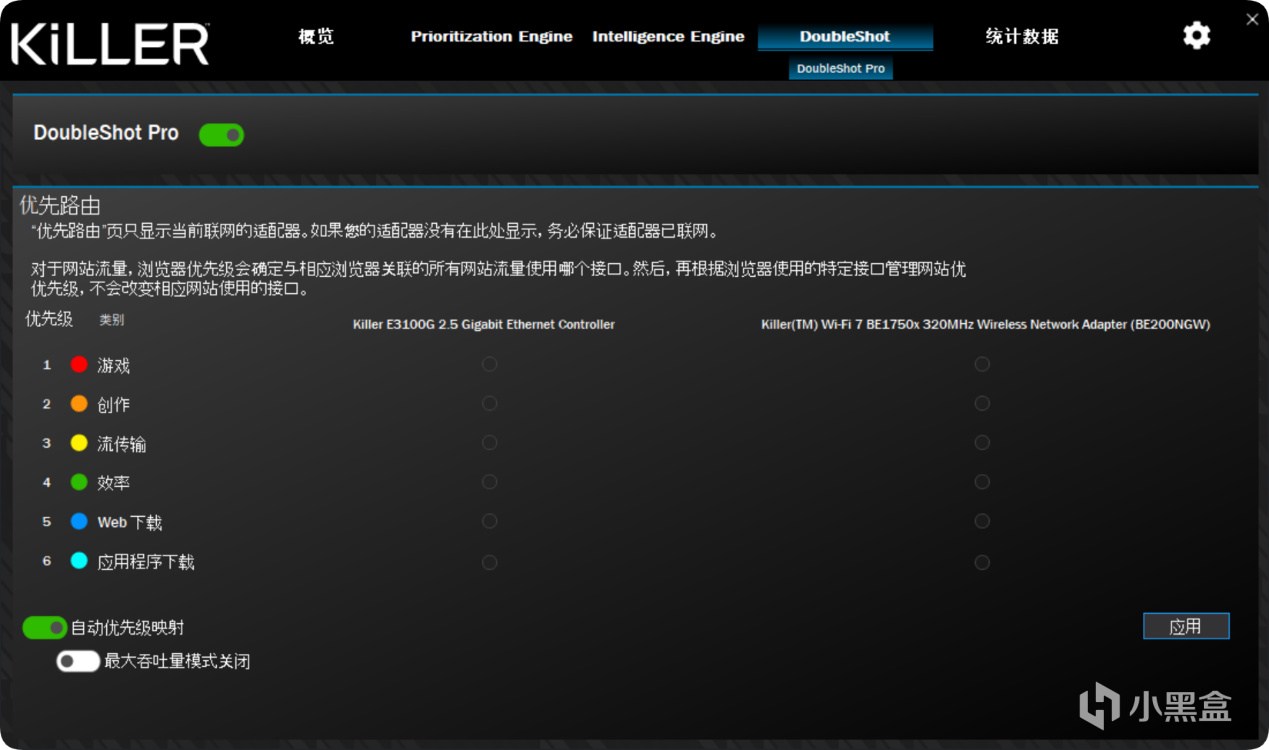Click the 应用 button
1269x750 pixels.
pos(1186,626)
